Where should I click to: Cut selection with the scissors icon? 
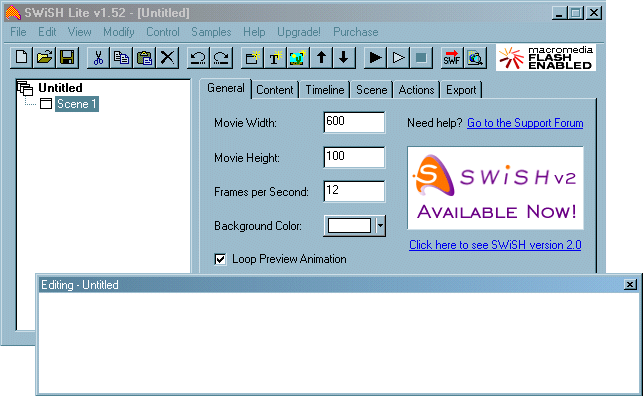tap(98, 57)
